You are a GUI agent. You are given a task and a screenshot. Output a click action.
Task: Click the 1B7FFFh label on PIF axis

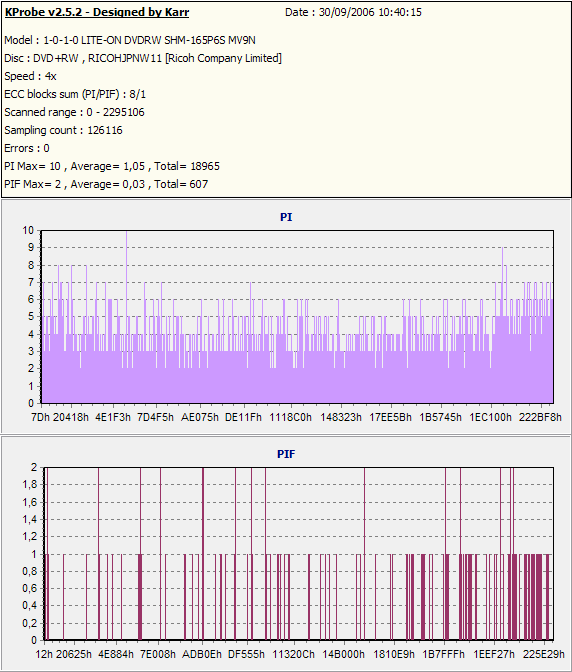pyautogui.click(x=443, y=654)
